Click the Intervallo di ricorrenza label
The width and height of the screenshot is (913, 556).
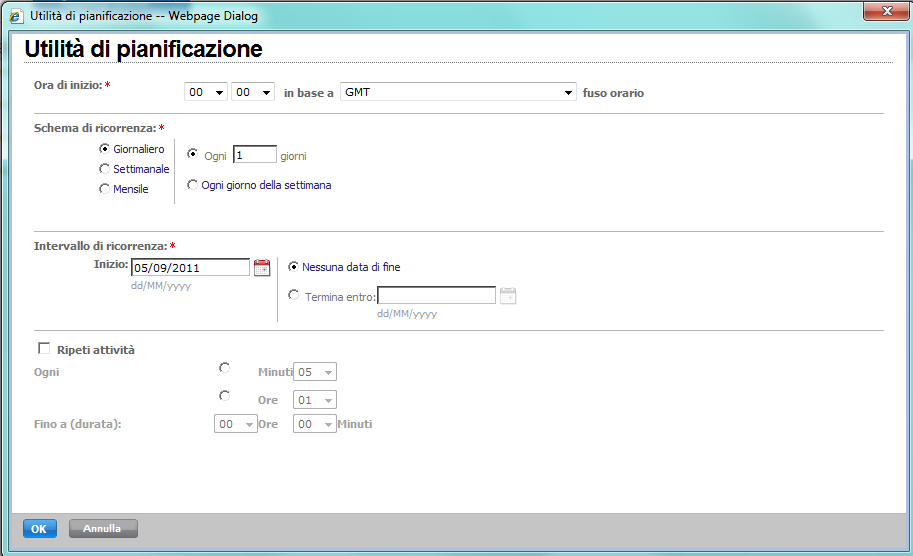click(100, 246)
